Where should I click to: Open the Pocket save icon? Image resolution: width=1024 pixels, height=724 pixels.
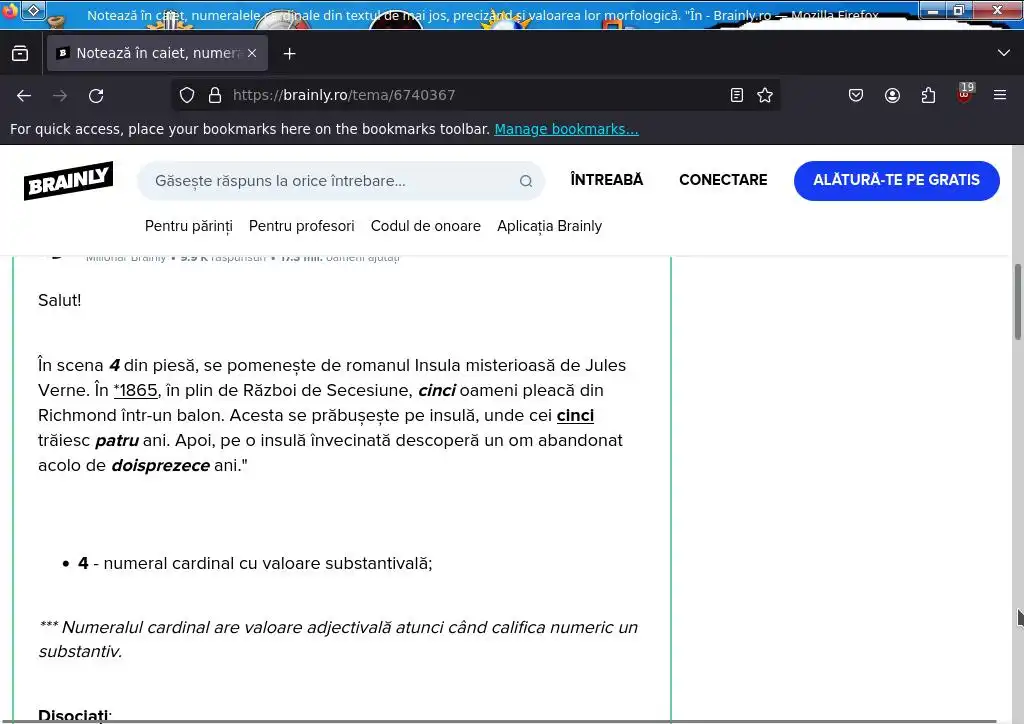(x=856, y=95)
